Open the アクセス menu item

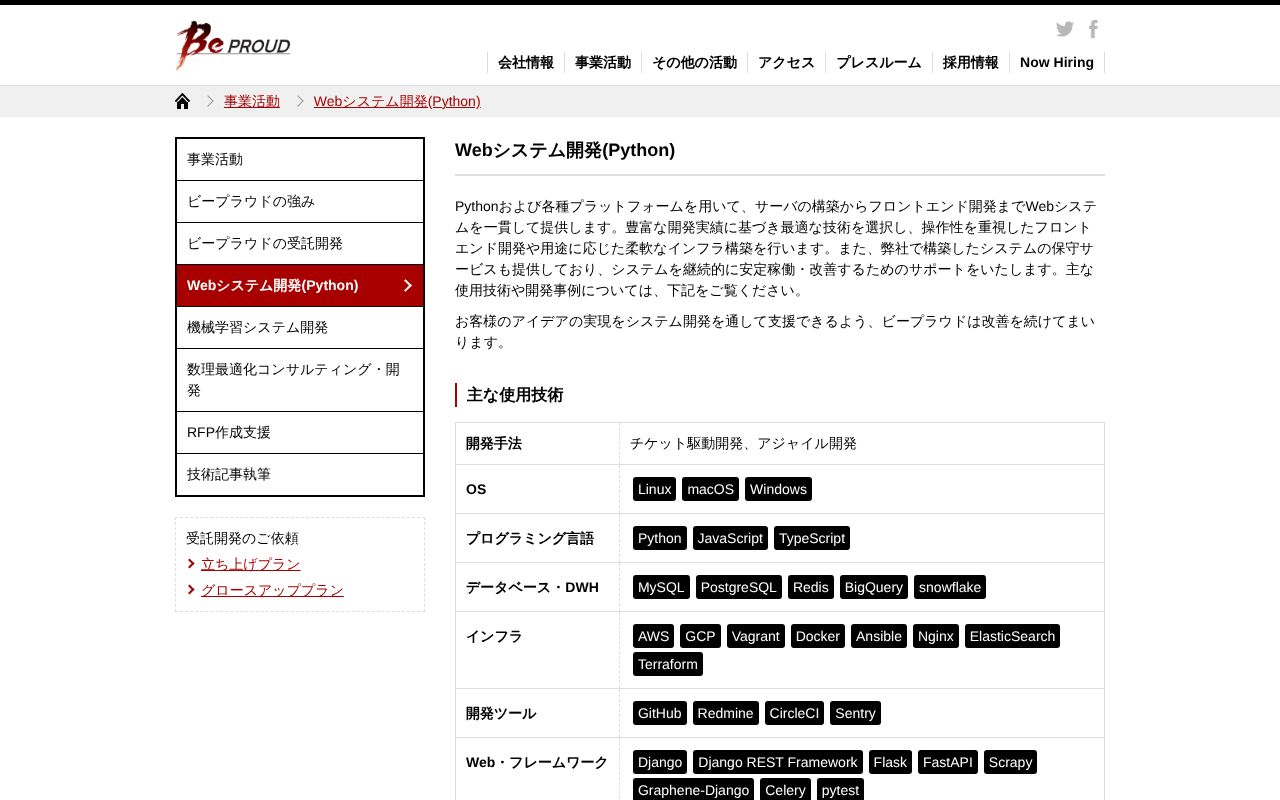(787, 62)
